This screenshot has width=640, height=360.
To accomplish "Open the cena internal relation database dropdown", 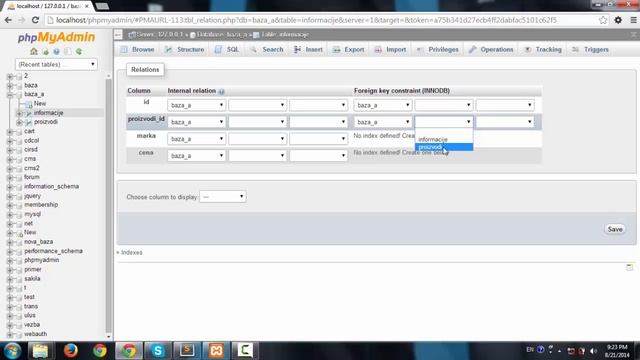I will (196, 156).
